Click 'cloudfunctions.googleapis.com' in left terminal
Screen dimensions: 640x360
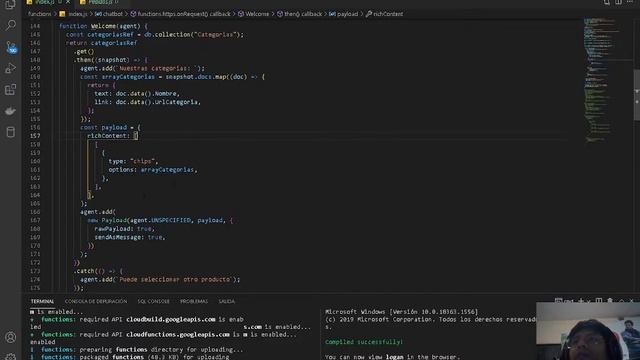(x=178, y=334)
